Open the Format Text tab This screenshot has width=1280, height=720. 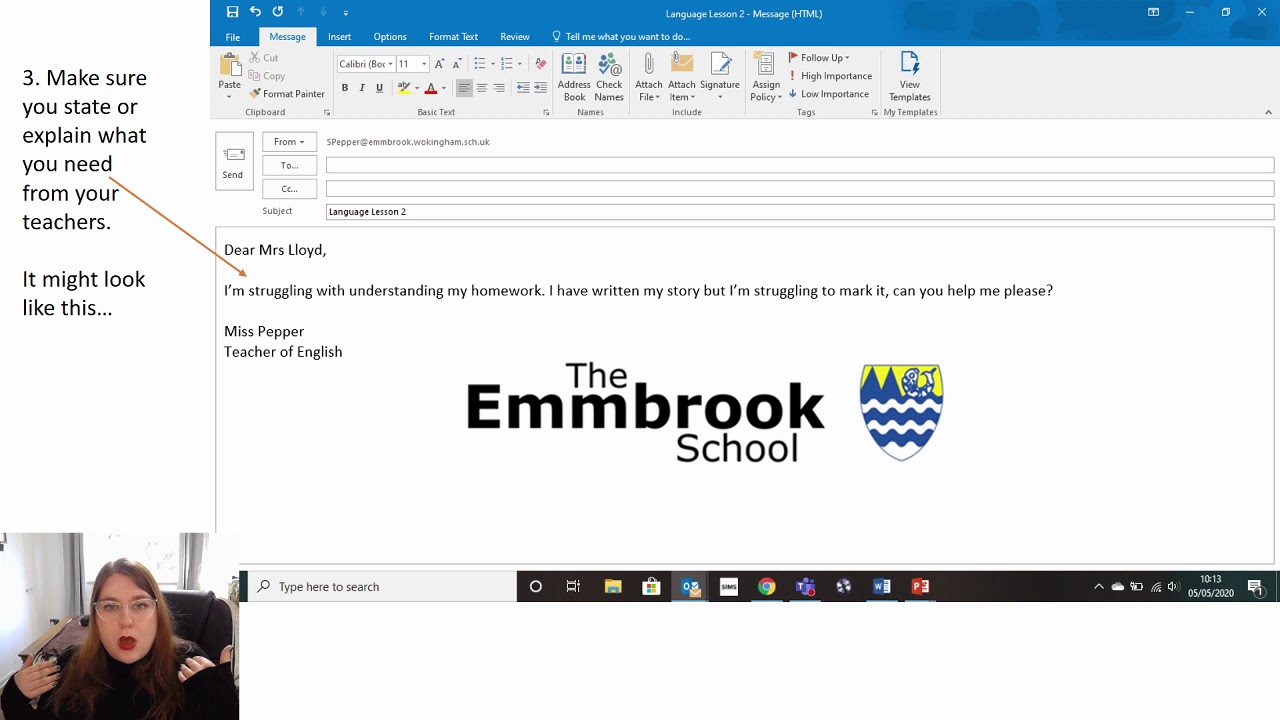click(453, 37)
